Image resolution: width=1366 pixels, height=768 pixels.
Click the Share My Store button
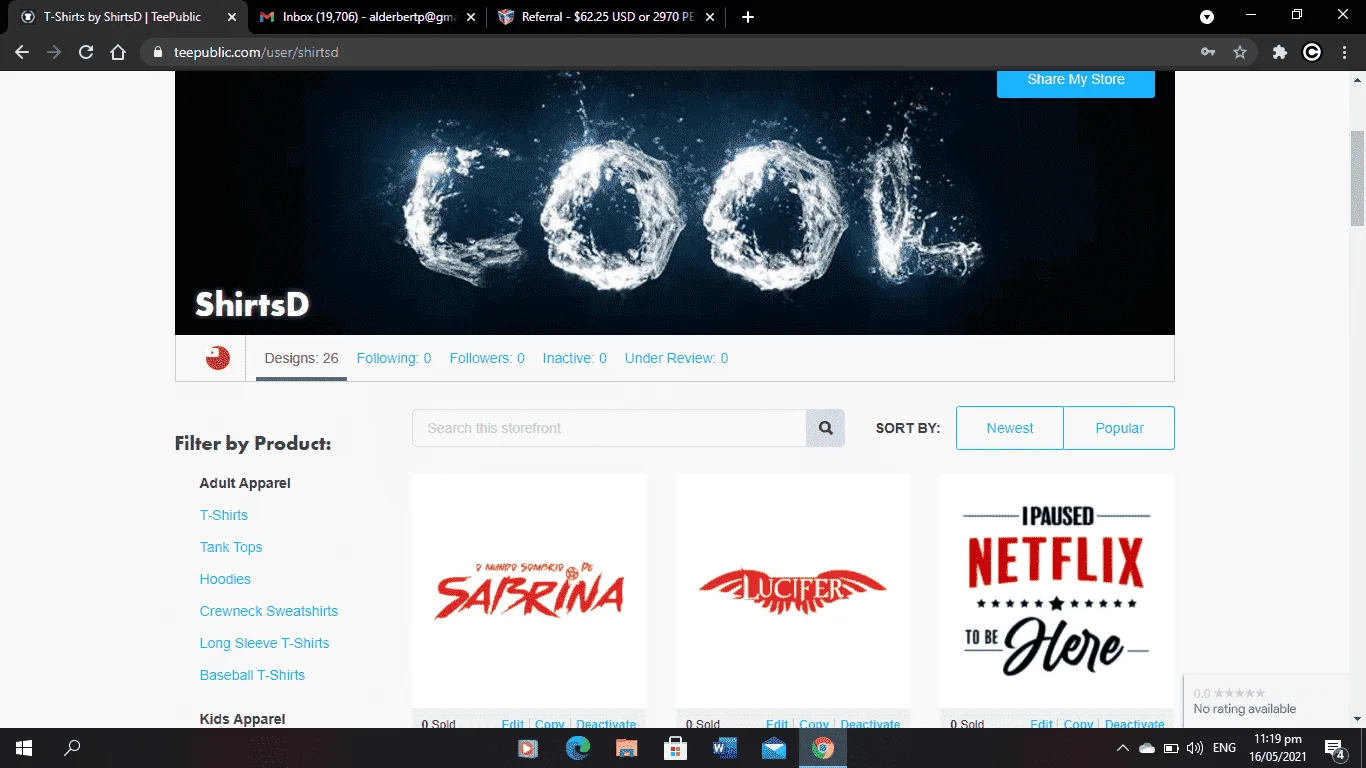pos(1076,80)
